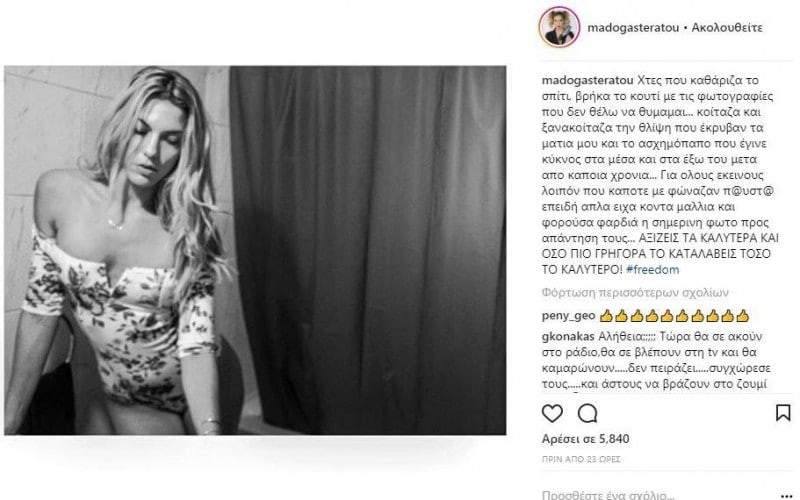This screenshot has width=800, height=500.
Task: Click the thumbs-up emoji row in peny_geo's comment
Action: point(674,316)
